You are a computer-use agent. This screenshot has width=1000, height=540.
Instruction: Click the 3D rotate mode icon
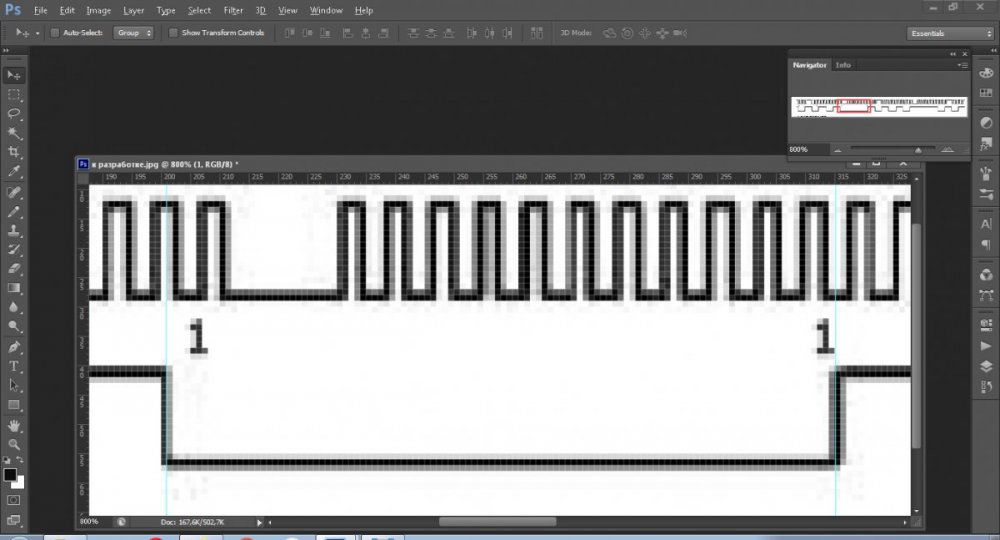click(610, 33)
